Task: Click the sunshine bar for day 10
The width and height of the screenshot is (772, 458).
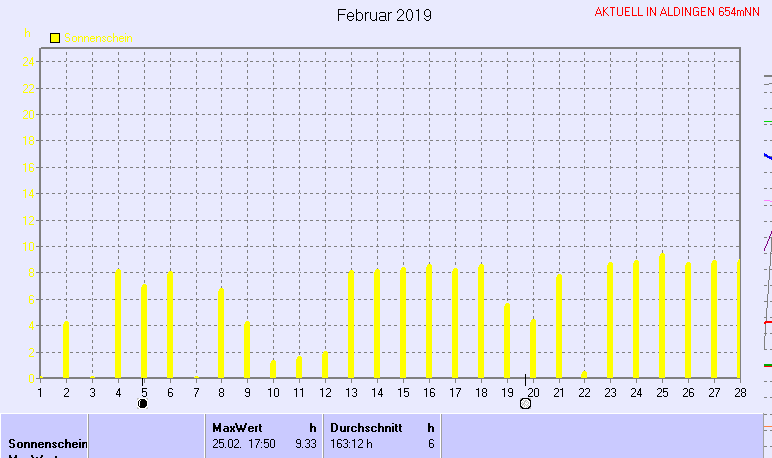Action: pos(273,368)
